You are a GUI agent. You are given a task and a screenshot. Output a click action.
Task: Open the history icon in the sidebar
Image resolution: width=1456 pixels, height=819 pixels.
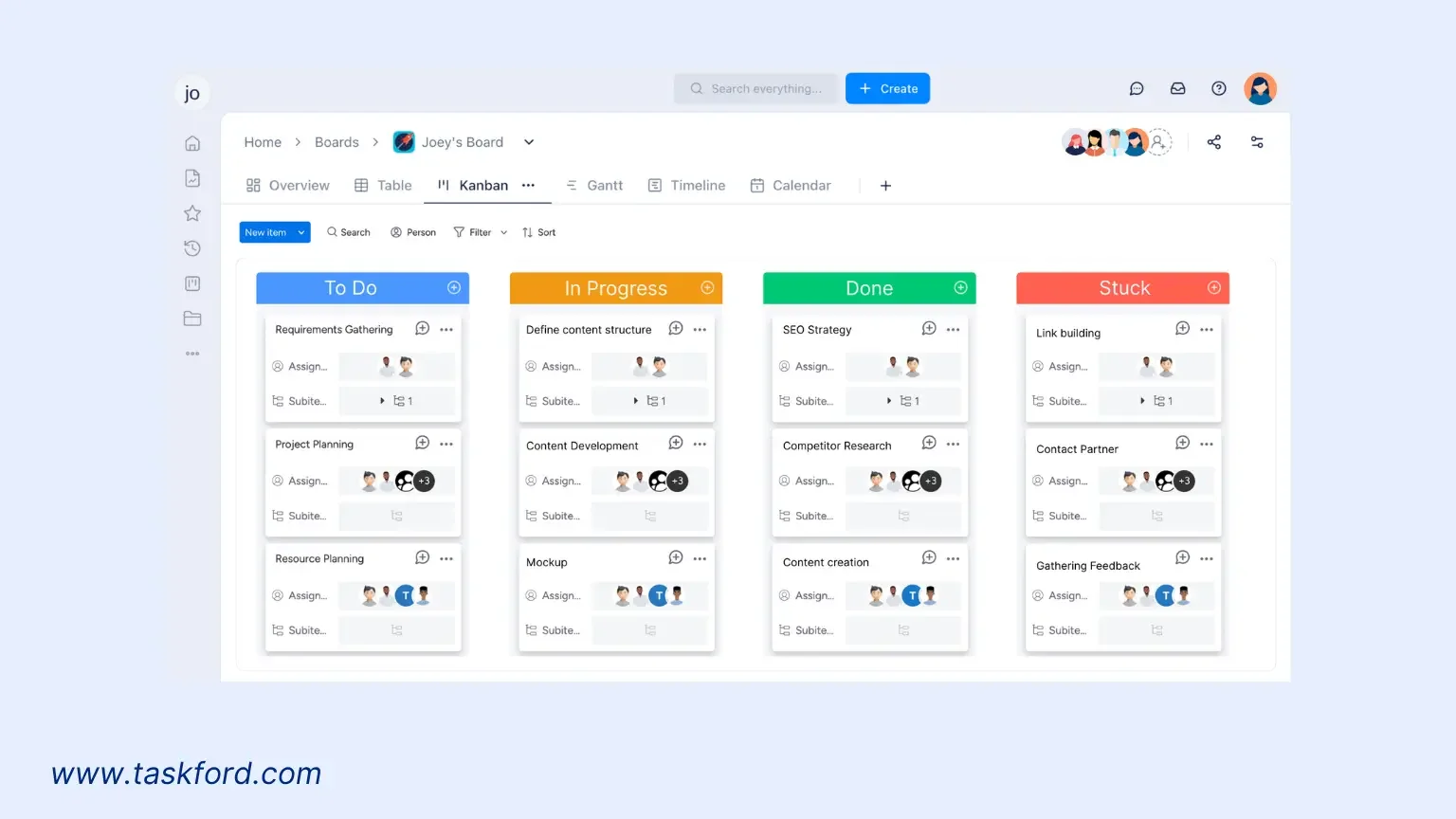click(192, 247)
